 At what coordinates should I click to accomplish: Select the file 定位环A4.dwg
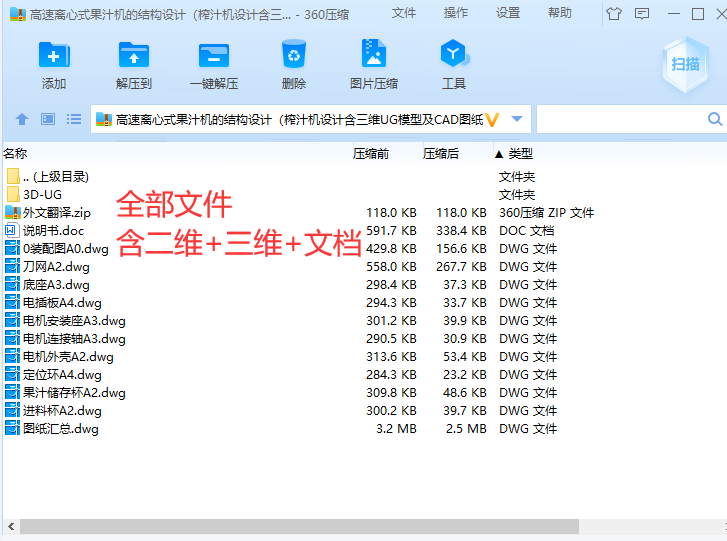click(x=62, y=375)
